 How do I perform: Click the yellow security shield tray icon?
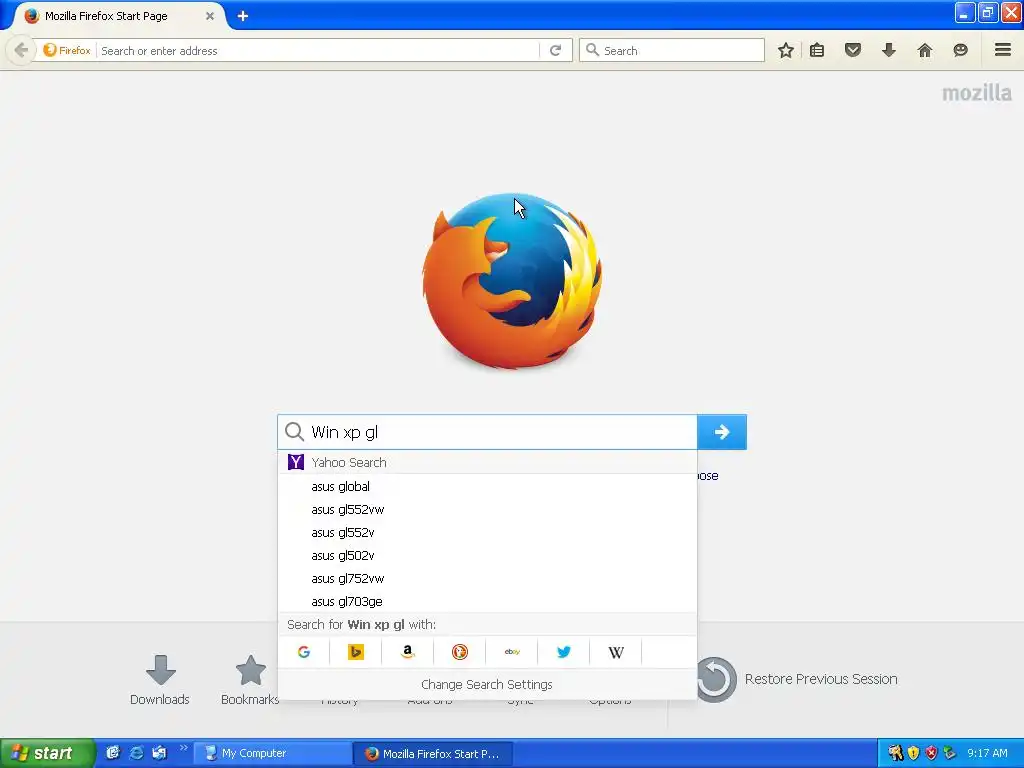pos(913,753)
